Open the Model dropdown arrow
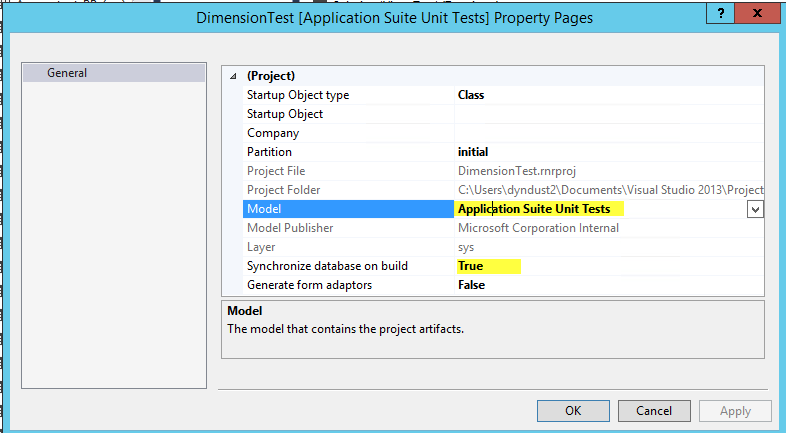Screen dimensions: 786x433 coord(755,209)
